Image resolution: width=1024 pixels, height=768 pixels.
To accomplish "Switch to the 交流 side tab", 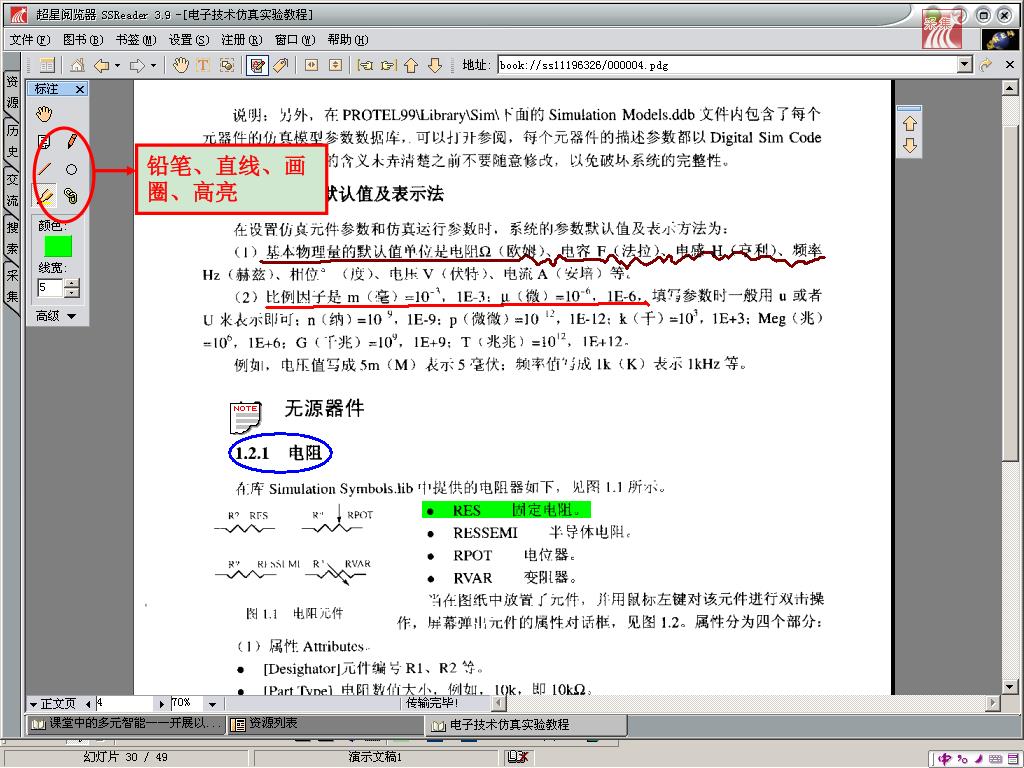I will 12,189.
